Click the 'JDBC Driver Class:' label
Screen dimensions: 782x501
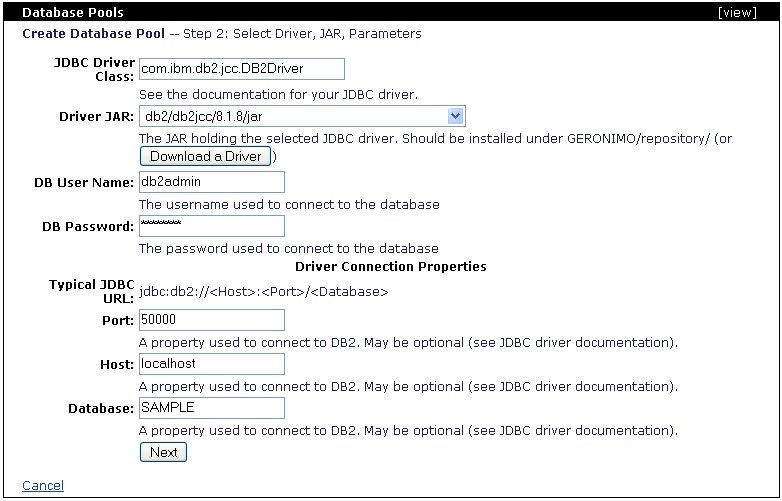pyautogui.click(x=94, y=69)
